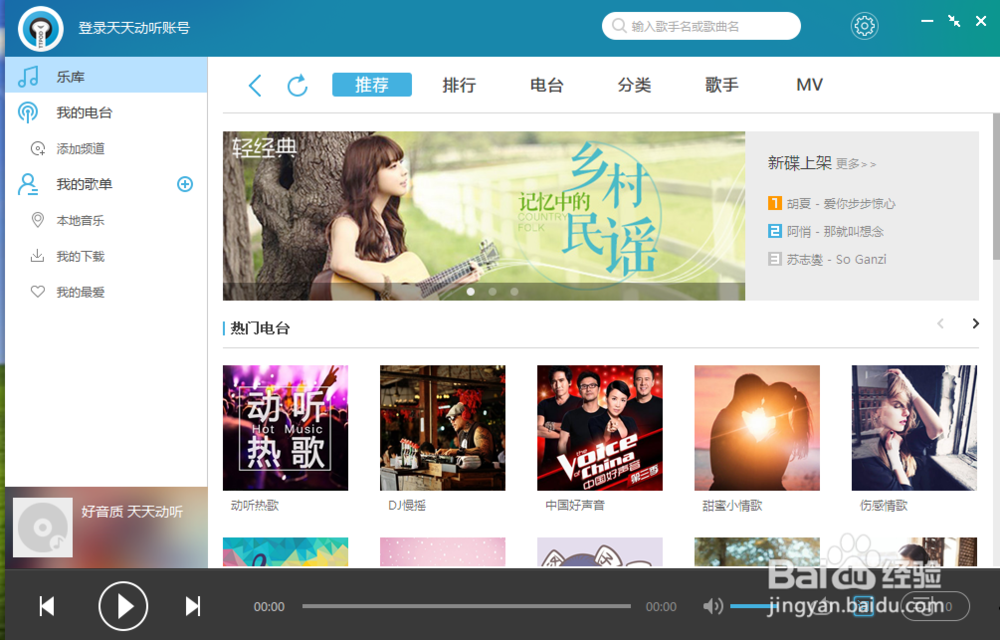Viewport: 1000px width, 640px height.
Task: Open 甜蜜小情歌 station thumbnail
Action: 757,428
